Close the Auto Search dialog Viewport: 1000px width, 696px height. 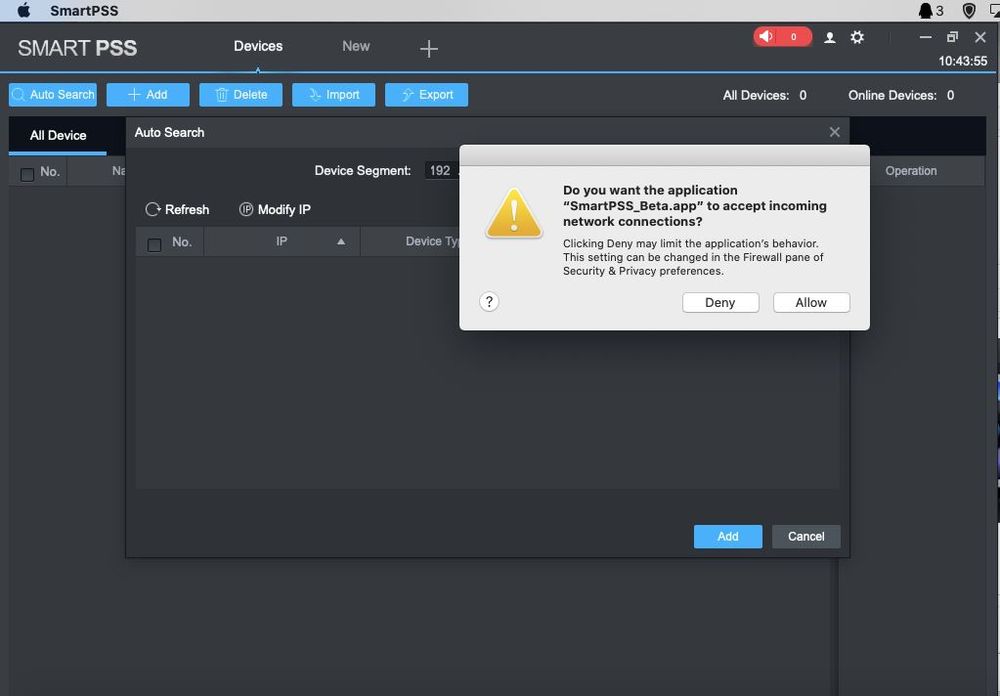(x=834, y=132)
